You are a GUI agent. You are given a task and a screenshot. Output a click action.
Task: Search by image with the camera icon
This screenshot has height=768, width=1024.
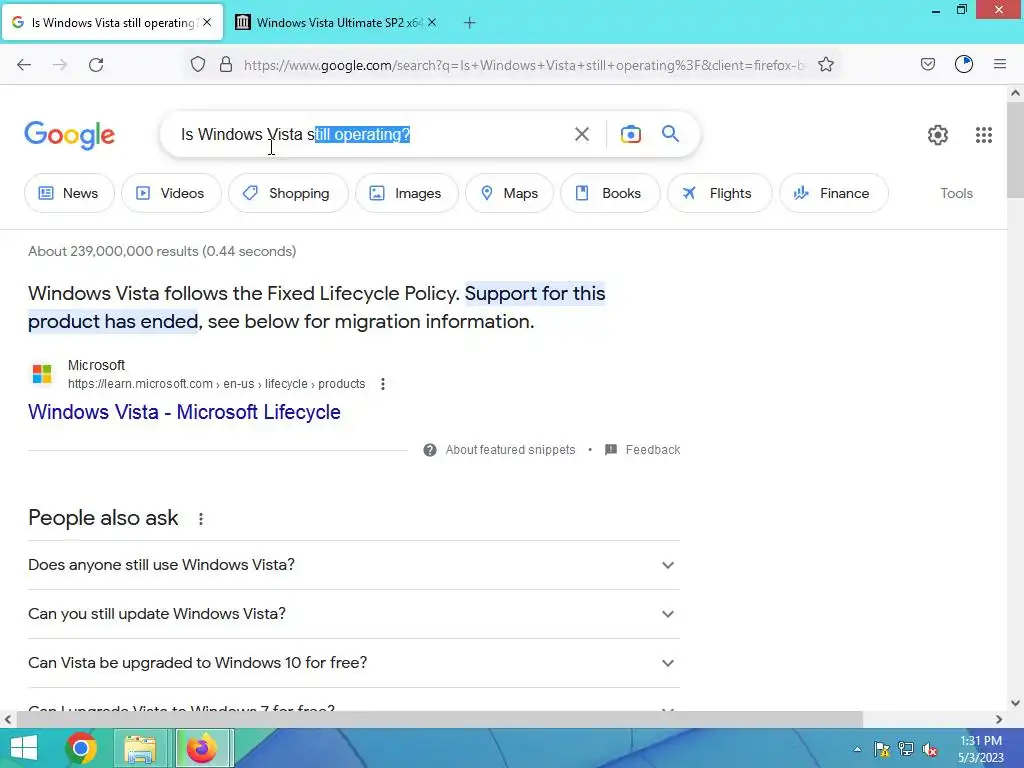630,135
